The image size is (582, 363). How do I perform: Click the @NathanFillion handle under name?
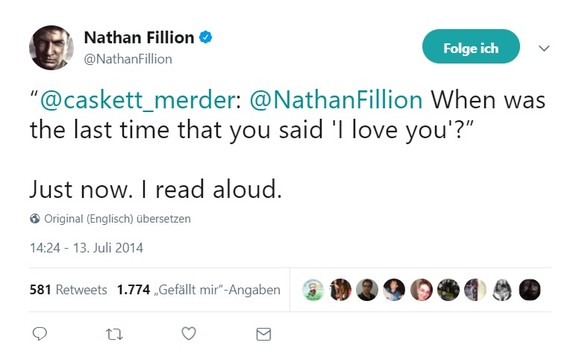tap(128, 59)
